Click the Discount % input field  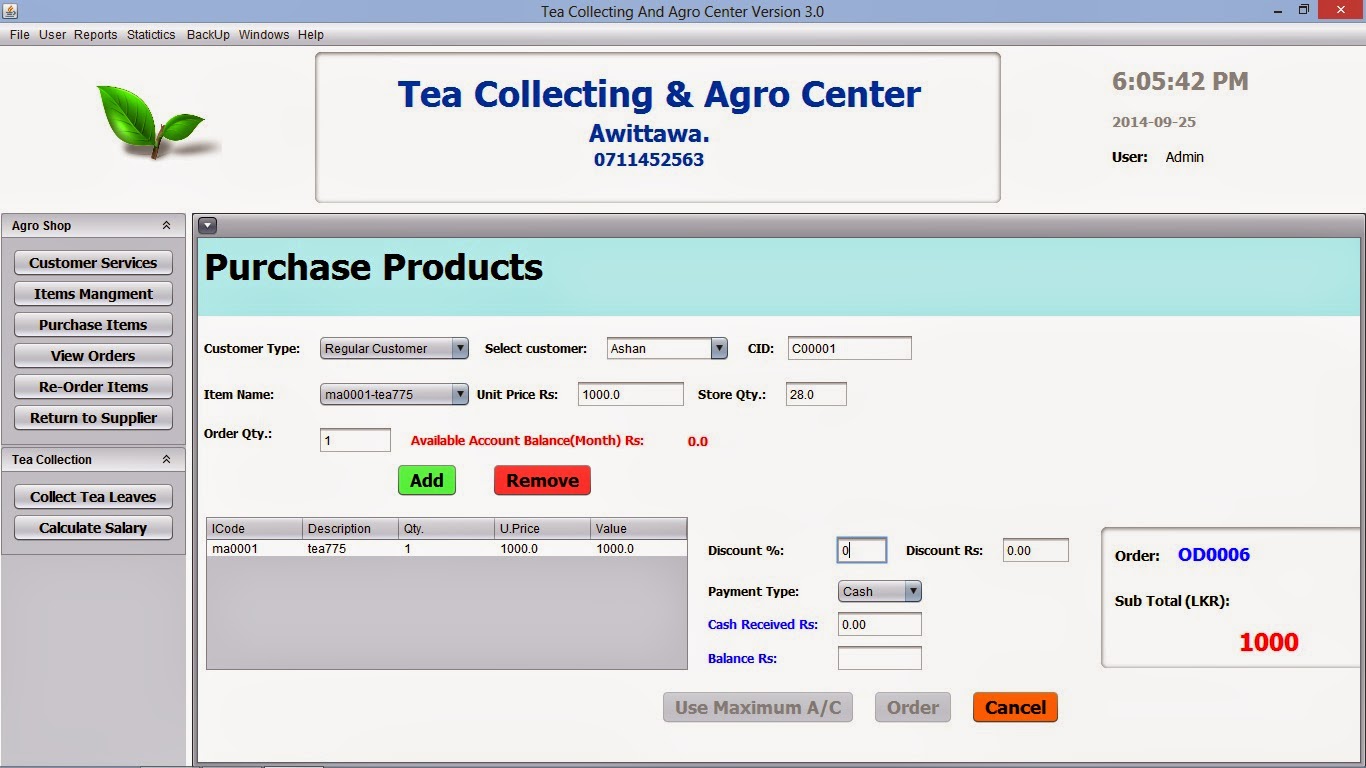(x=860, y=550)
